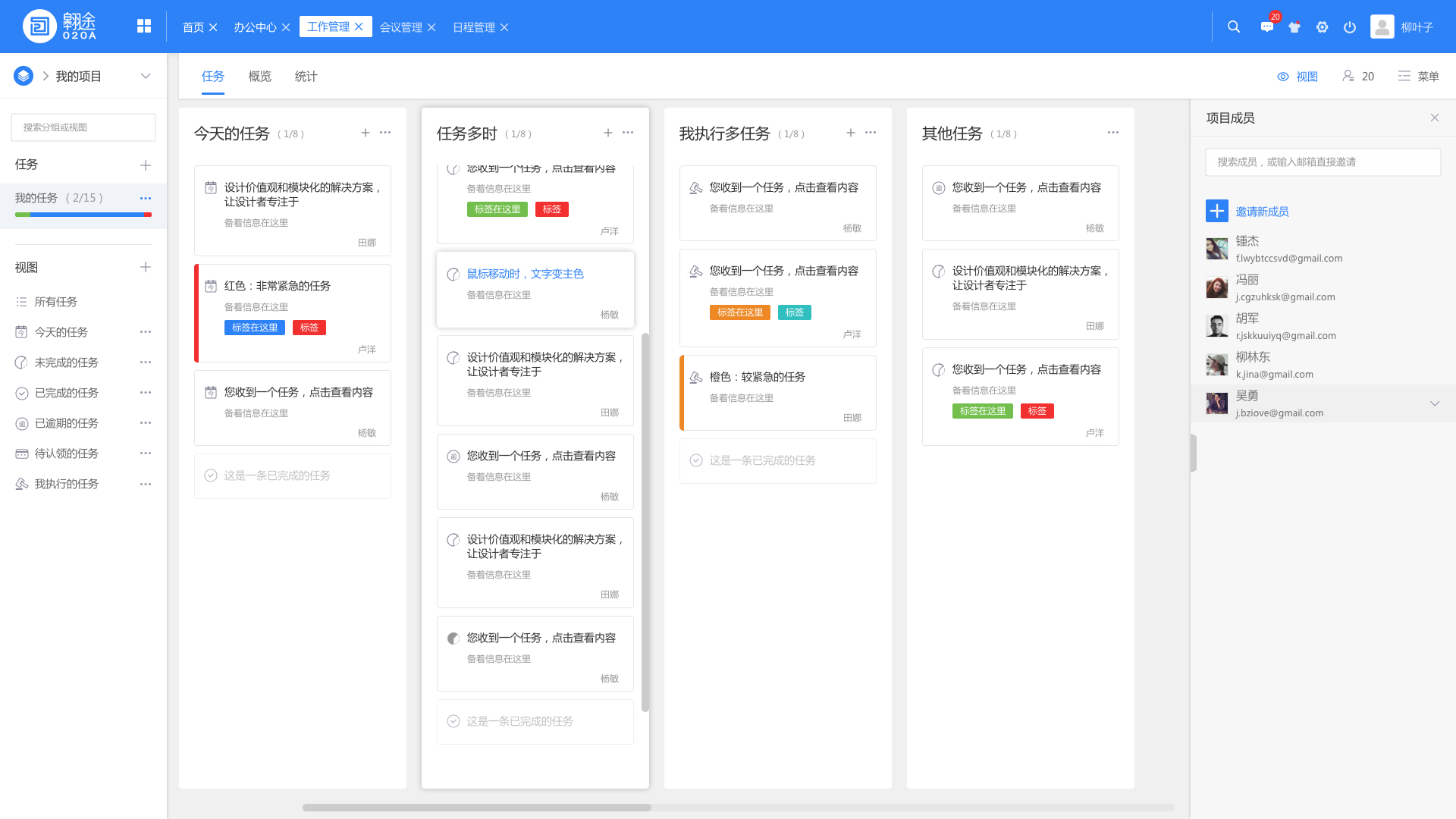Open the ... menu for 其他任务 column

pos(1112,132)
